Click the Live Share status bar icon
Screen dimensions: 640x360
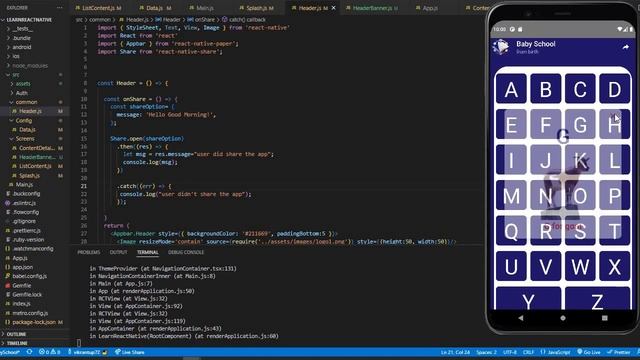click(x=129, y=352)
